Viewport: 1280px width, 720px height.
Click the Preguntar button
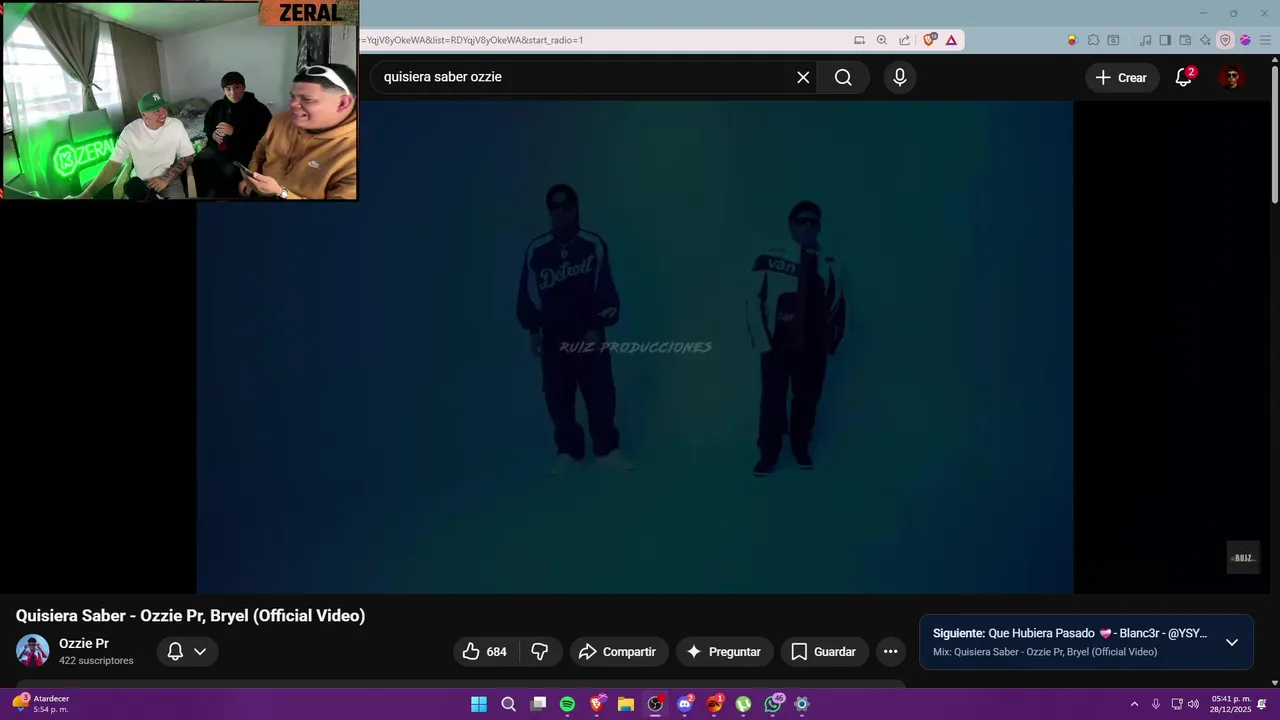coord(724,652)
